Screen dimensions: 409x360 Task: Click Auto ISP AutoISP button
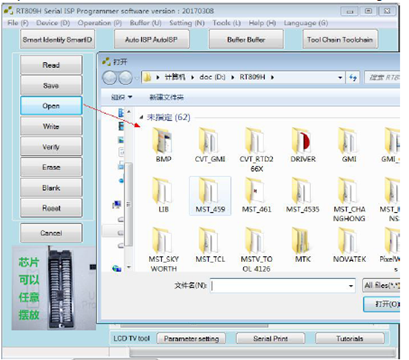click(152, 39)
